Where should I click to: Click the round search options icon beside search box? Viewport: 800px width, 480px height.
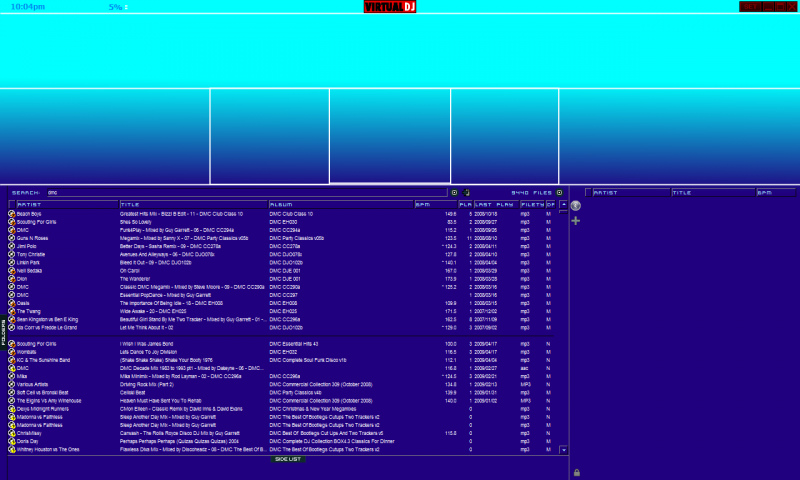tap(454, 193)
